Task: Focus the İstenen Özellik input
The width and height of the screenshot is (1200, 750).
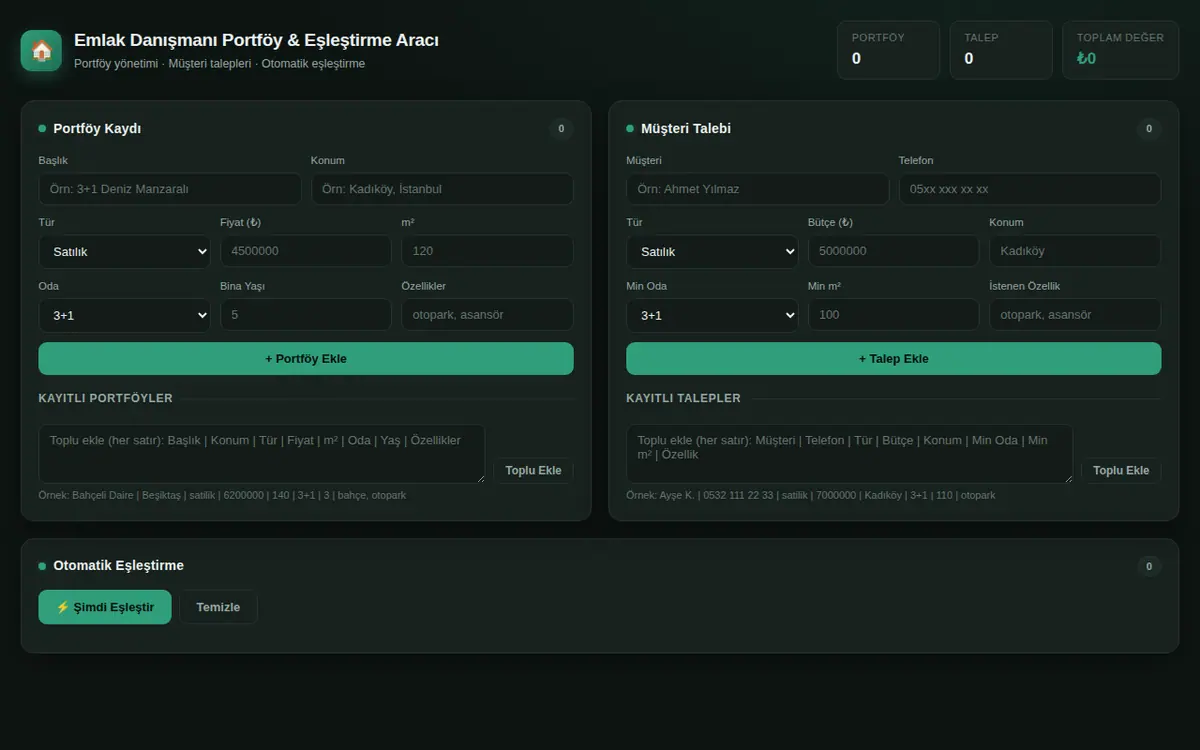Action: (x=1075, y=315)
